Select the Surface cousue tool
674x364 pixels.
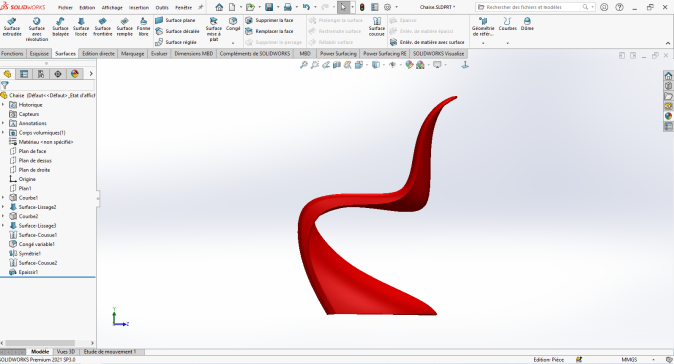click(377, 27)
